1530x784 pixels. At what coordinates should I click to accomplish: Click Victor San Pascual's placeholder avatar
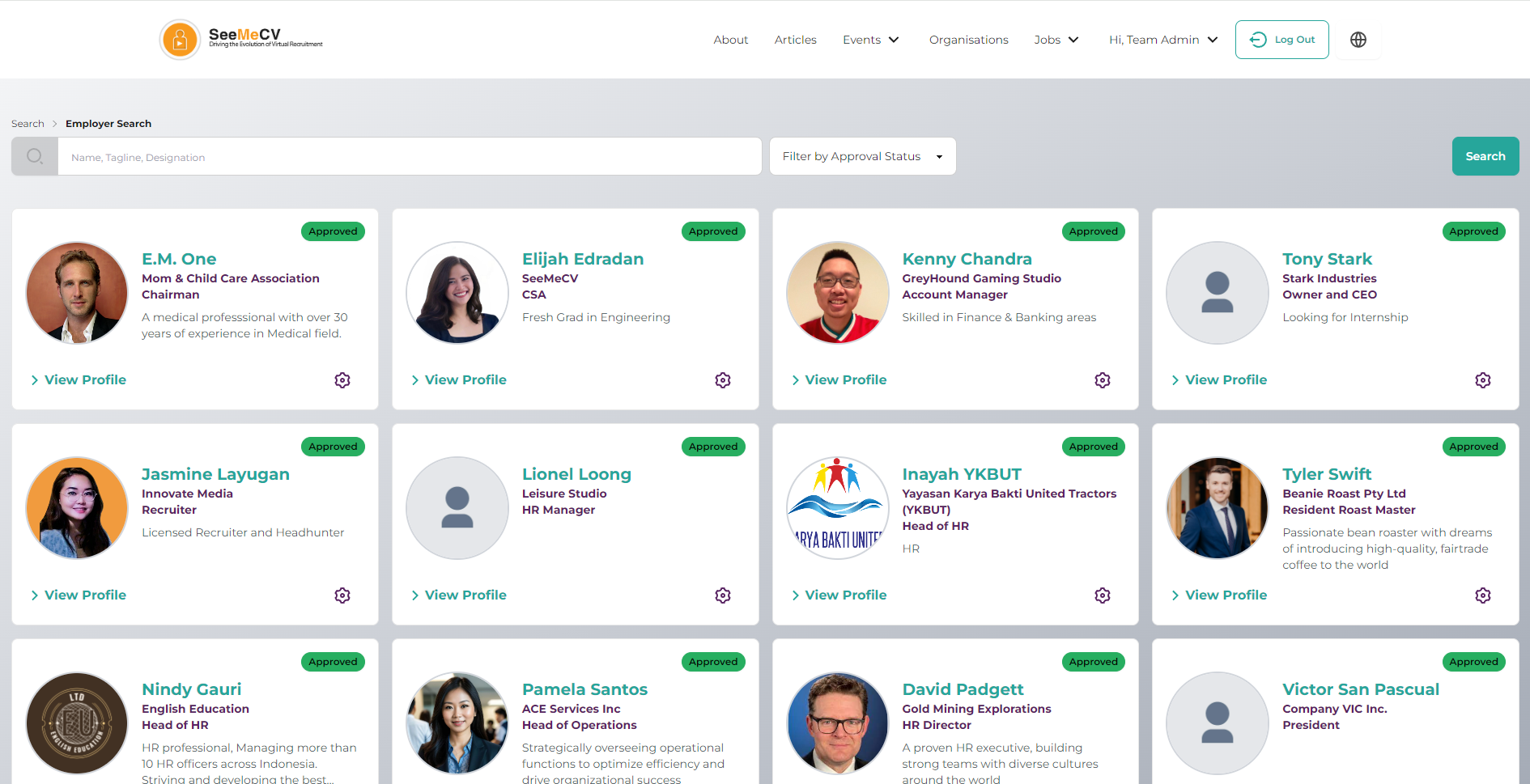(1218, 723)
